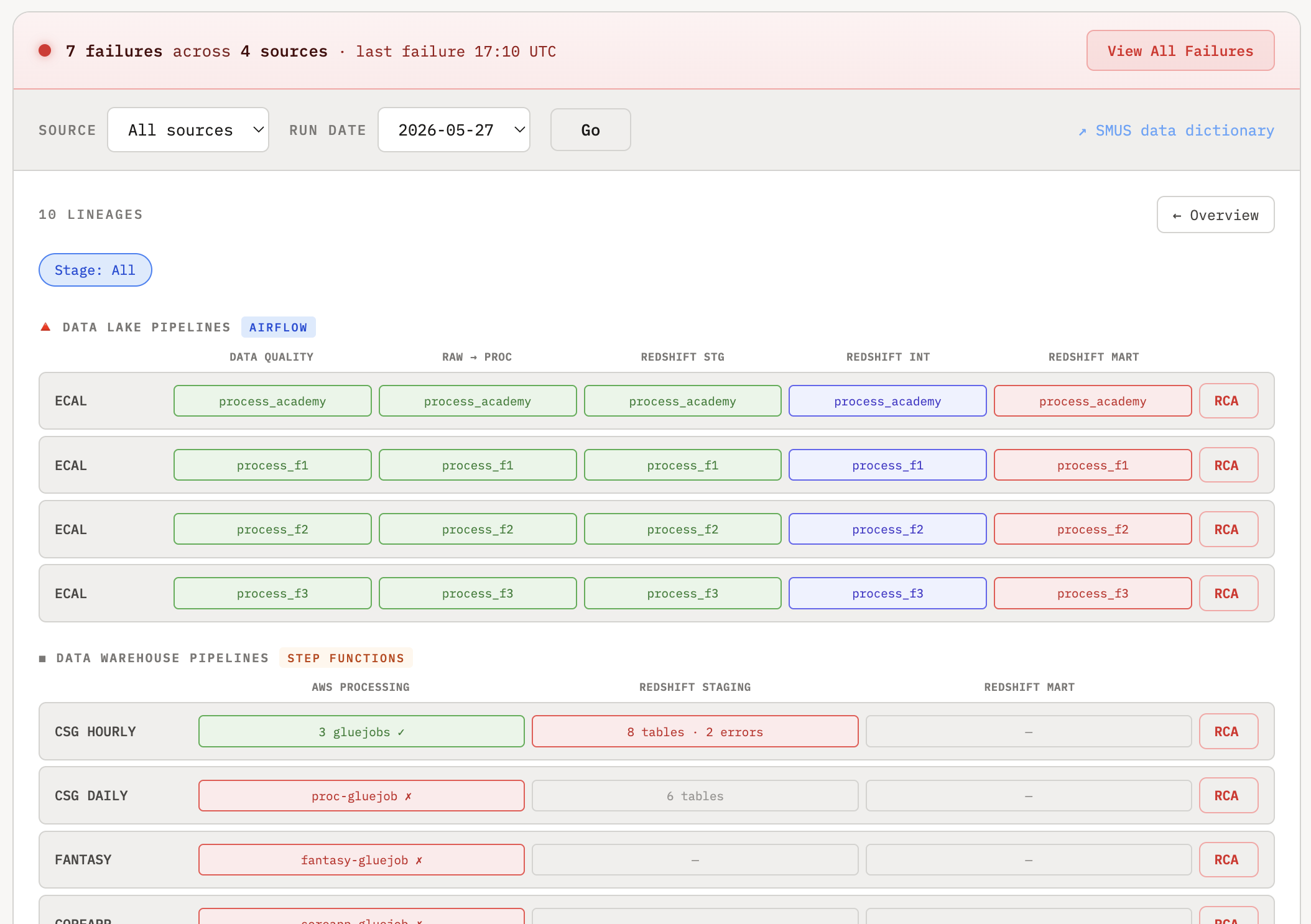Go back with the Overview button
Viewport: 1311px width, 924px height.
[x=1215, y=215]
